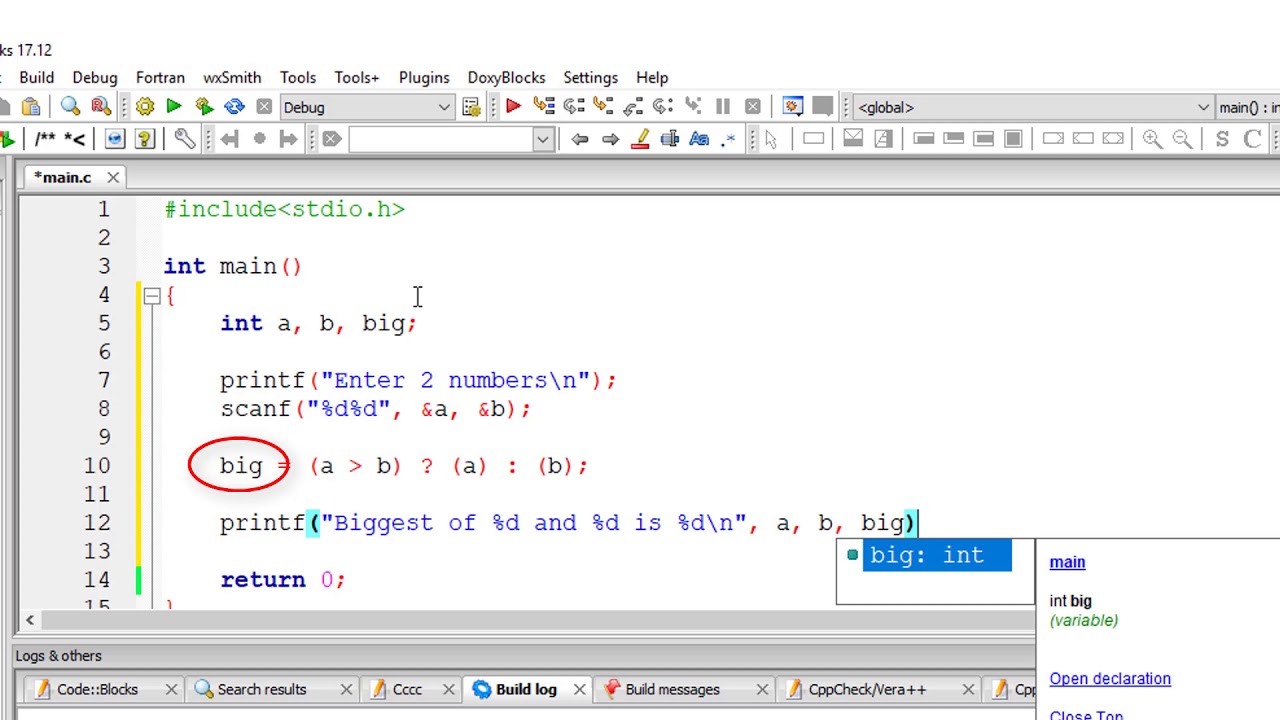This screenshot has height=720, width=1280.
Task: Open the Fortran menu
Action: coord(160,77)
